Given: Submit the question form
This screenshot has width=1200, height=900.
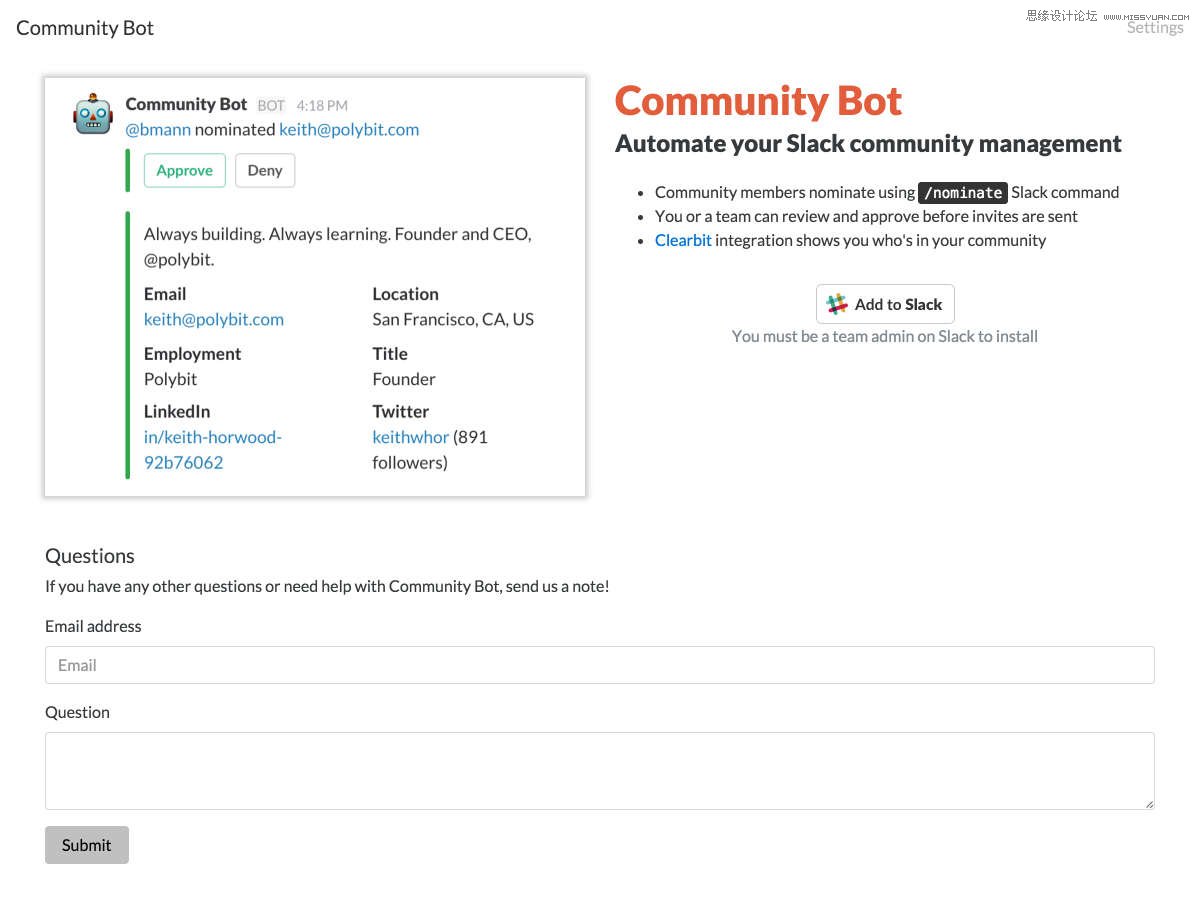Looking at the screenshot, I should point(87,845).
